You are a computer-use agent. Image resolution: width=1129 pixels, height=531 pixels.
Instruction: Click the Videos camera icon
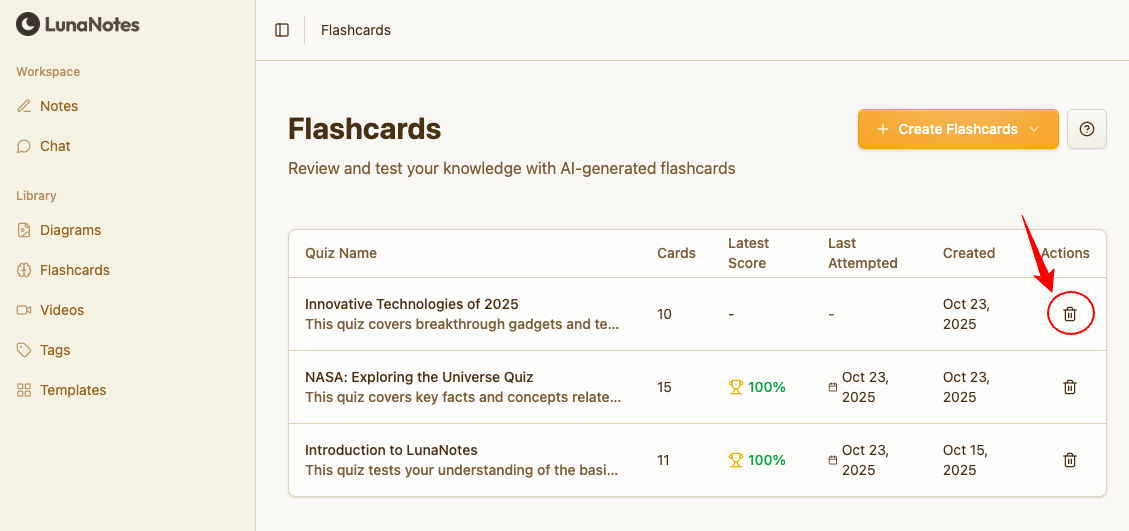(x=24, y=310)
